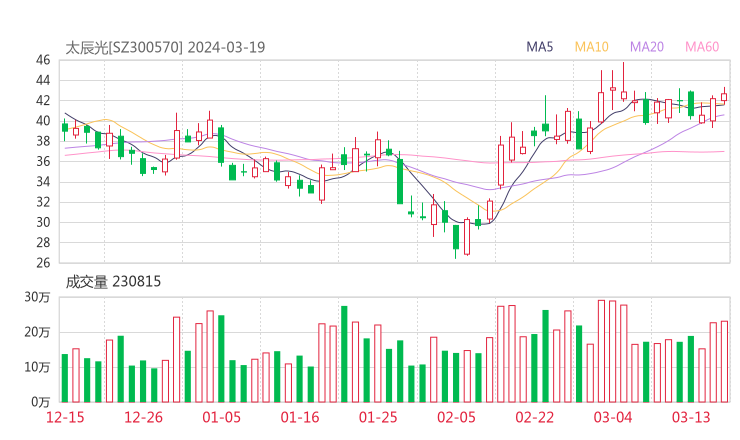Click the MA60 legend label
740x440 pixels.
point(702,47)
